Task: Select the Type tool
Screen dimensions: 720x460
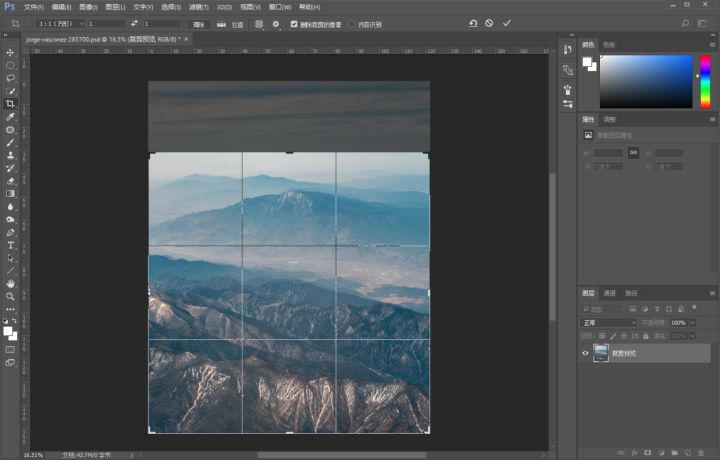Action: pyautogui.click(x=10, y=245)
